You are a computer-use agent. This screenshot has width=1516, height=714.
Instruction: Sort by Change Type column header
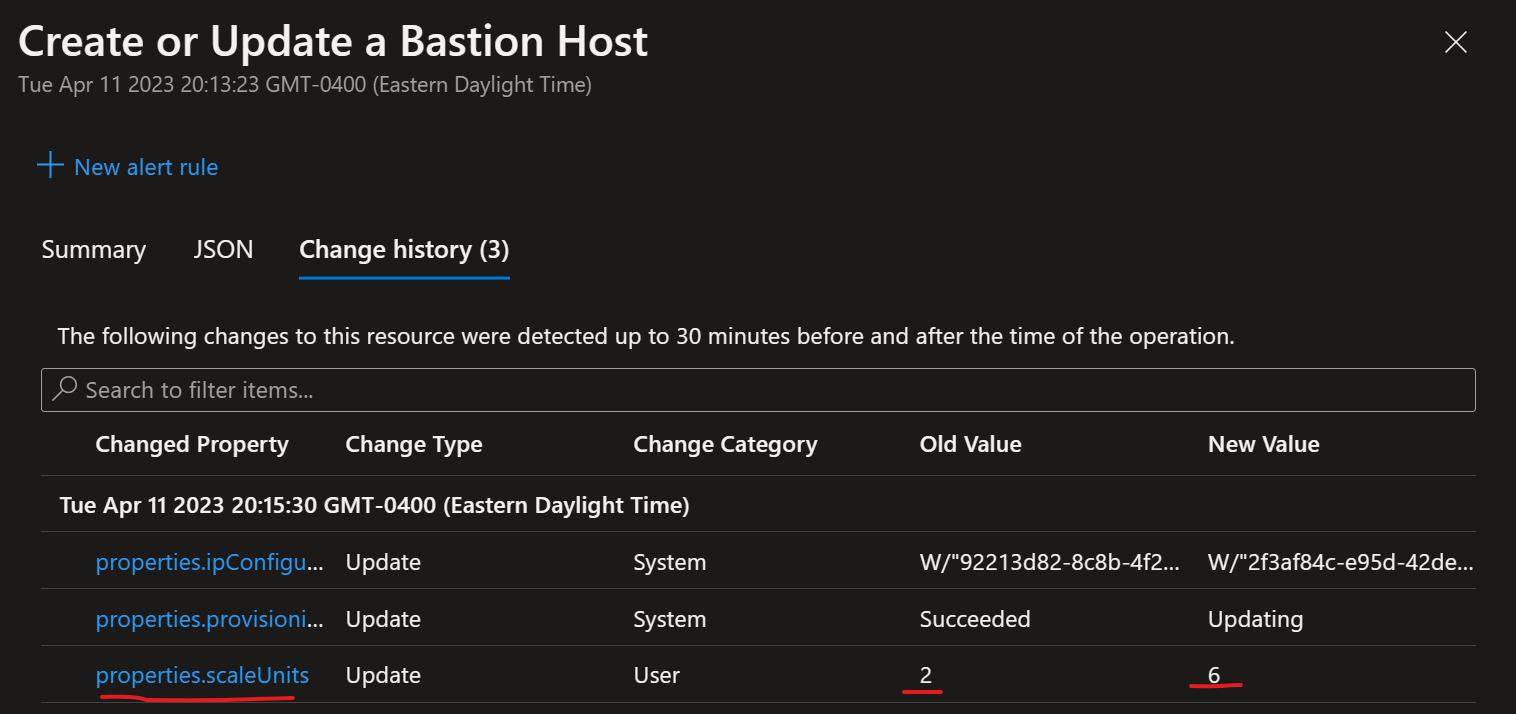pos(414,444)
